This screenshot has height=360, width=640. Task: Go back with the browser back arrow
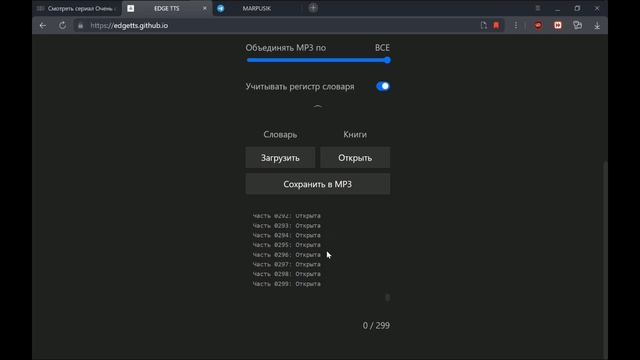pyautogui.click(x=43, y=25)
